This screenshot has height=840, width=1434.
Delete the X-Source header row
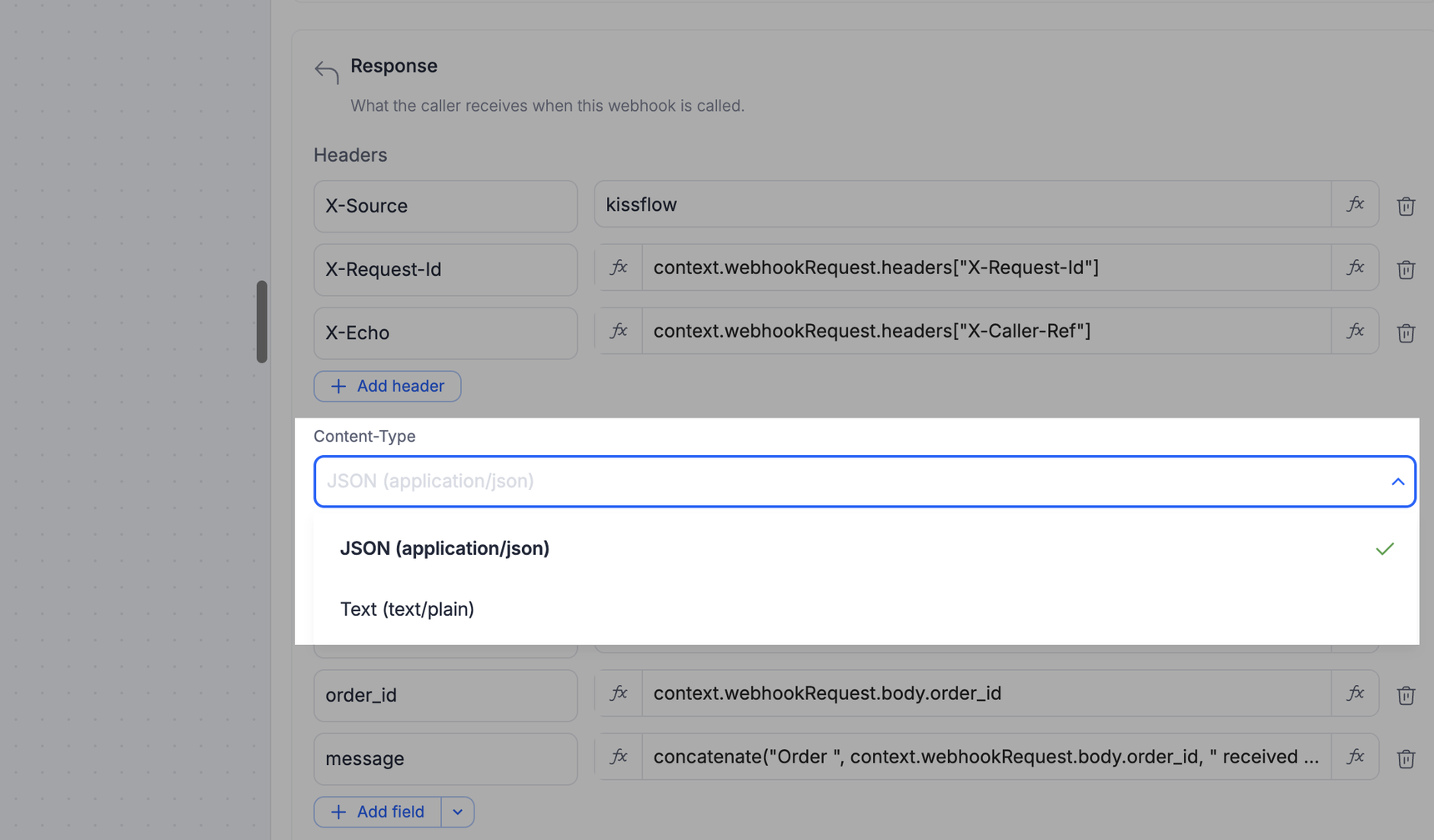[x=1406, y=206]
